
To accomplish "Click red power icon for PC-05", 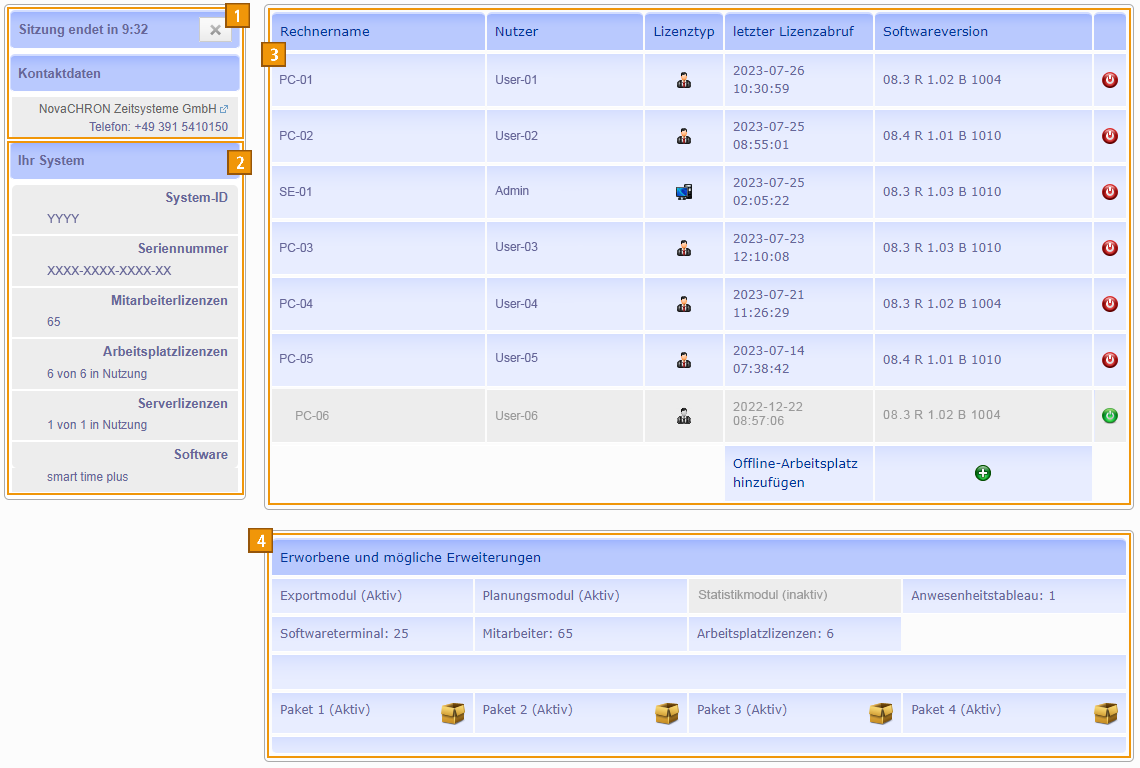I will pos(1109,360).
